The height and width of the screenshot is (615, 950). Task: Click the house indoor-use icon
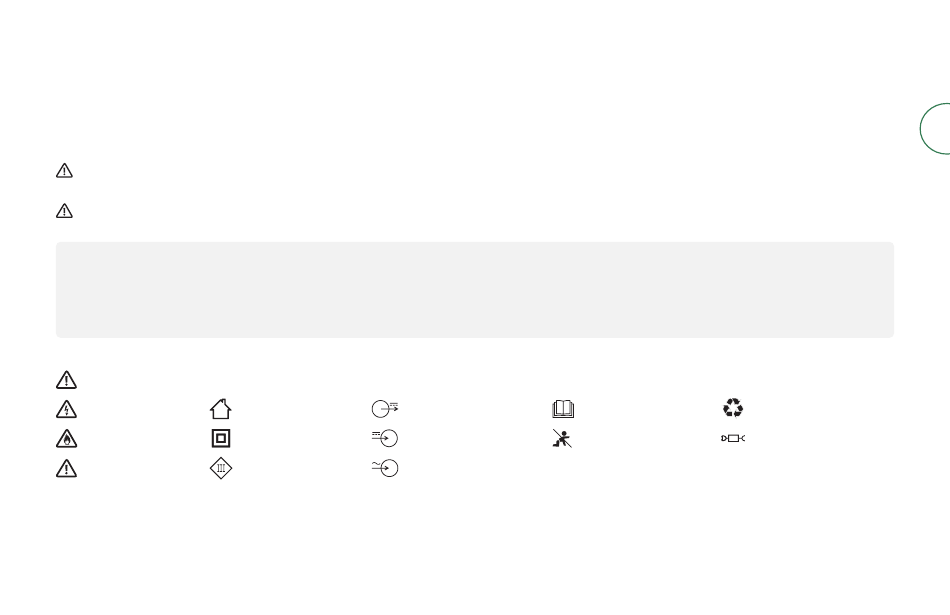[221, 408]
